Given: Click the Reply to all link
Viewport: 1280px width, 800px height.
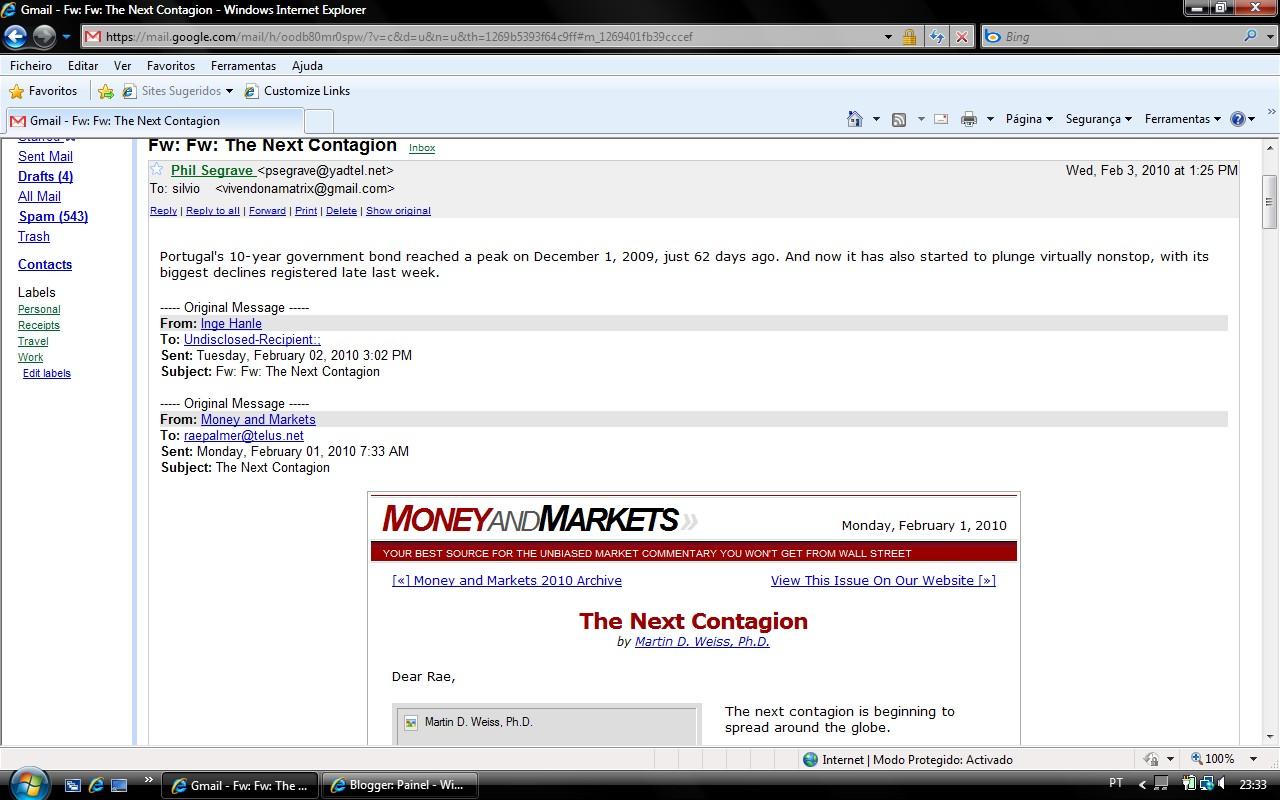Looking at the screenshot, I should tap(213, 211).
